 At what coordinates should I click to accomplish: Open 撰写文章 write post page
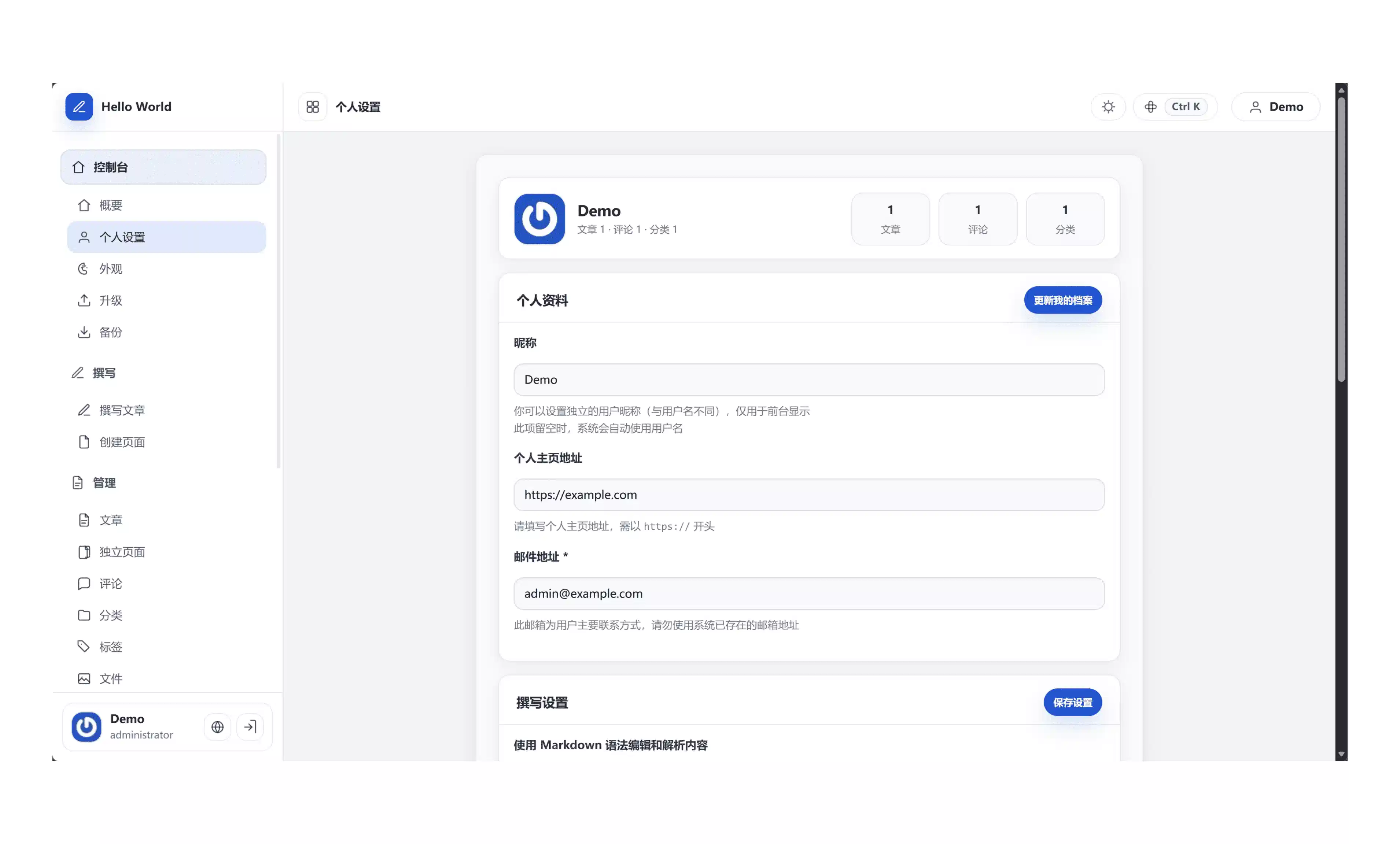coord(166,410)
